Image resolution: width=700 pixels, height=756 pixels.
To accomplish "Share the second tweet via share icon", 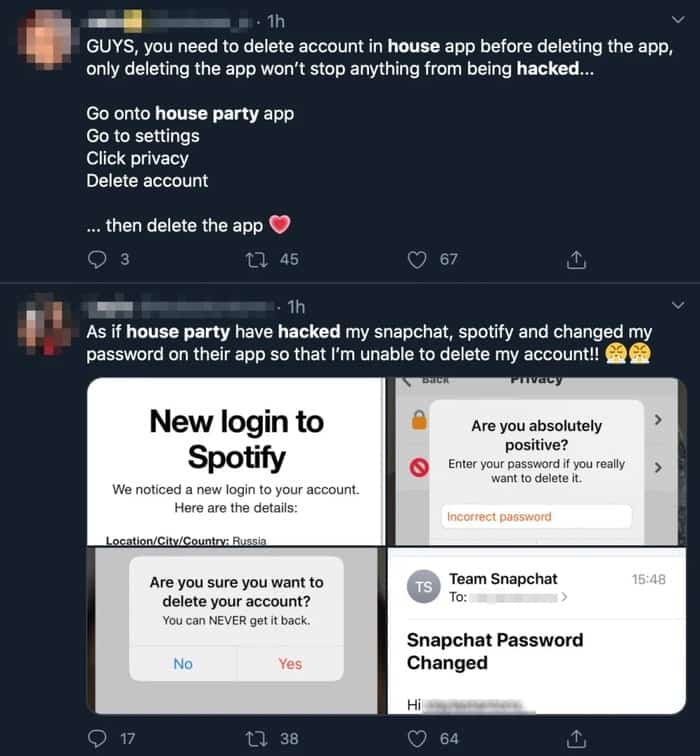I will [576, 738].
